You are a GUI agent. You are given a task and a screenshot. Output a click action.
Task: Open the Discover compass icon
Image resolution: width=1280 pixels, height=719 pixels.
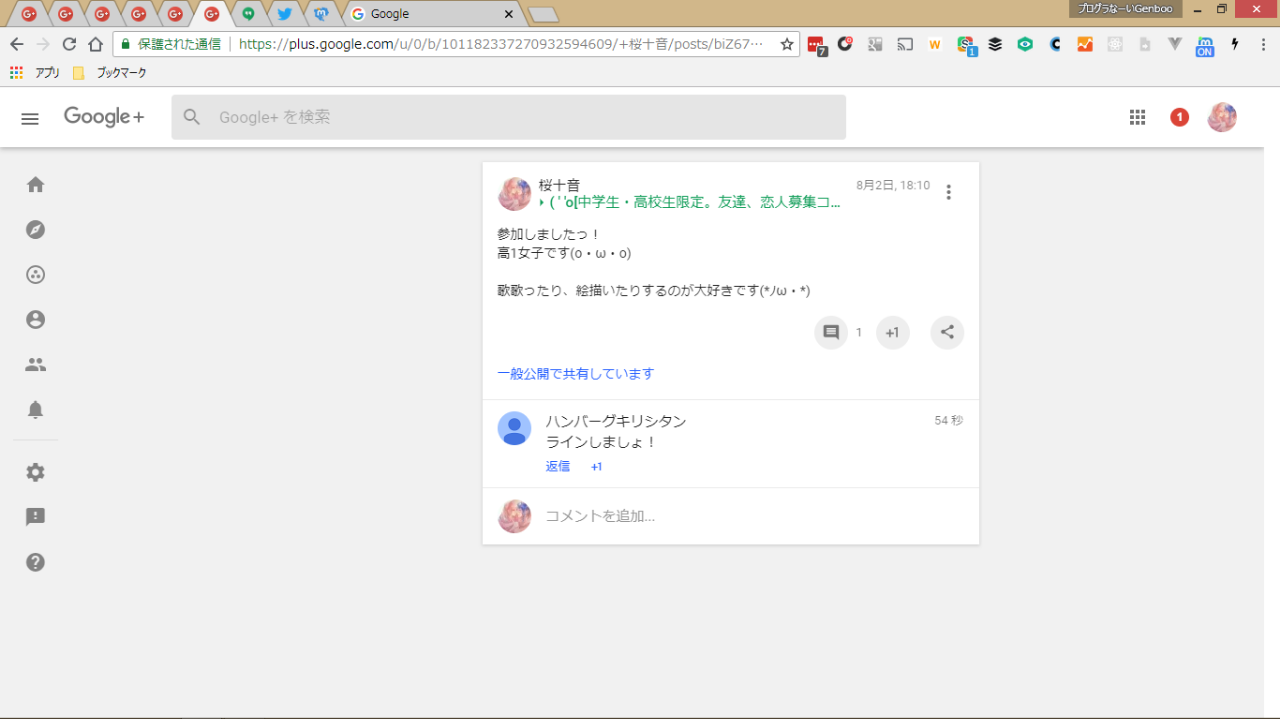coord(35,230)
